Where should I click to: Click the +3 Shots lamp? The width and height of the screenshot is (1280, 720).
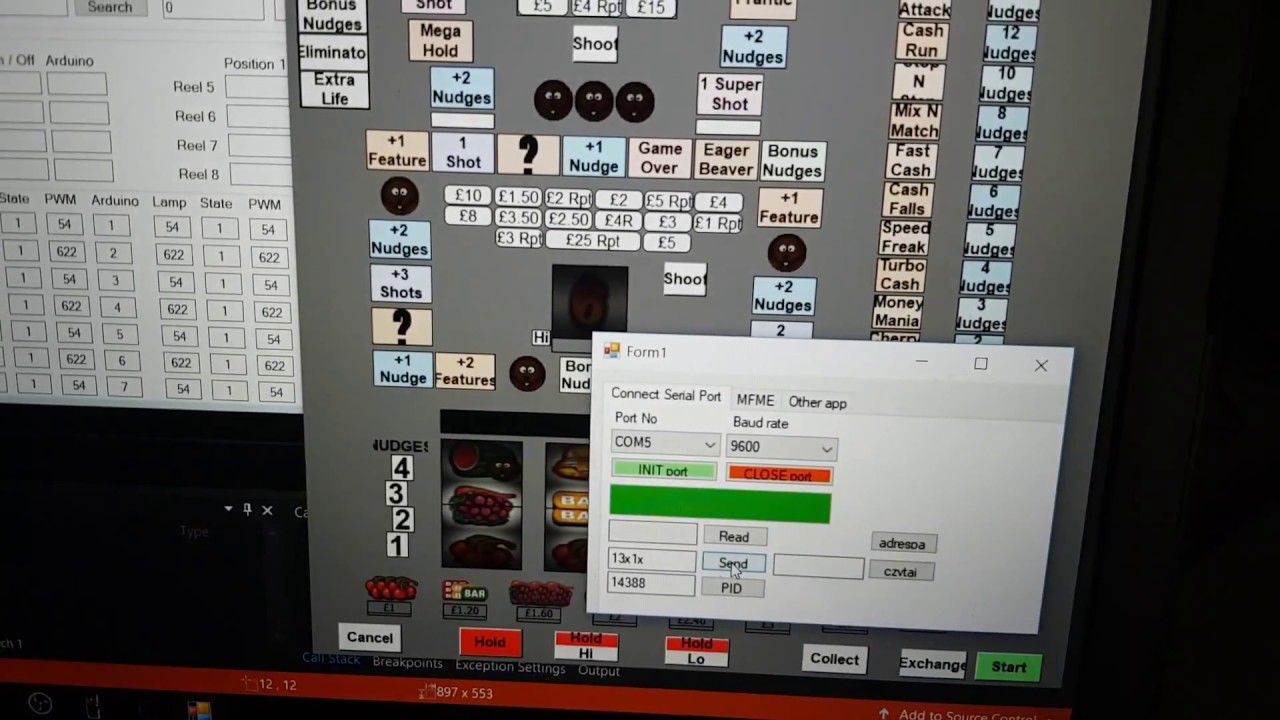point(400,283)
